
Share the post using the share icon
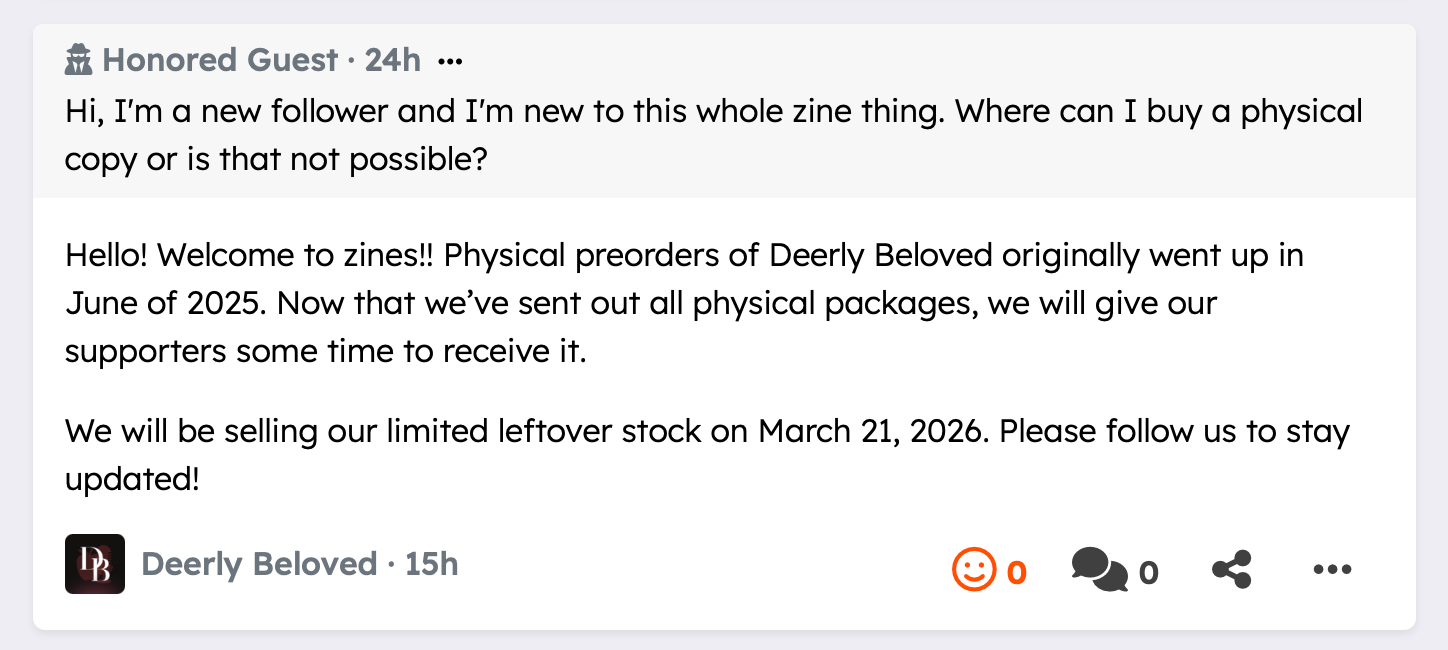coord(1232,570)
